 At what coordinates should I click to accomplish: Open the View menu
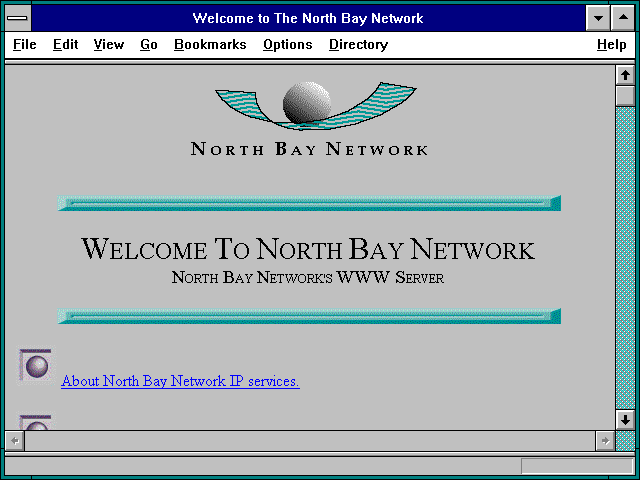click(109, 44)
